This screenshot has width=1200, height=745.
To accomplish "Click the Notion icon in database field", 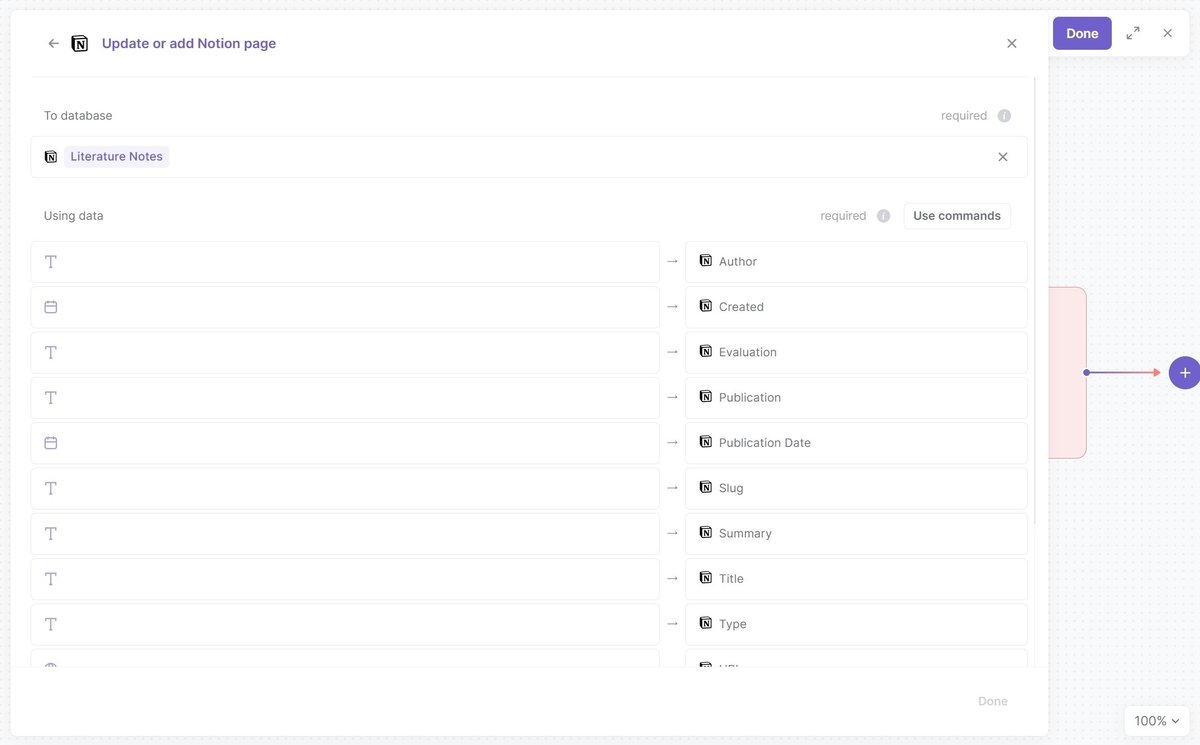I will [x=51, y=157].
